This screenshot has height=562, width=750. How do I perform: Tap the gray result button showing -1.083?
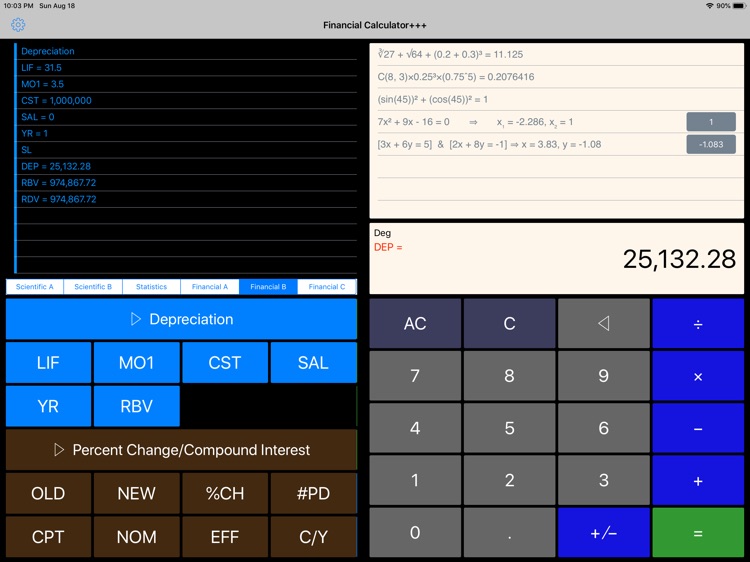[x=711, y=144]
